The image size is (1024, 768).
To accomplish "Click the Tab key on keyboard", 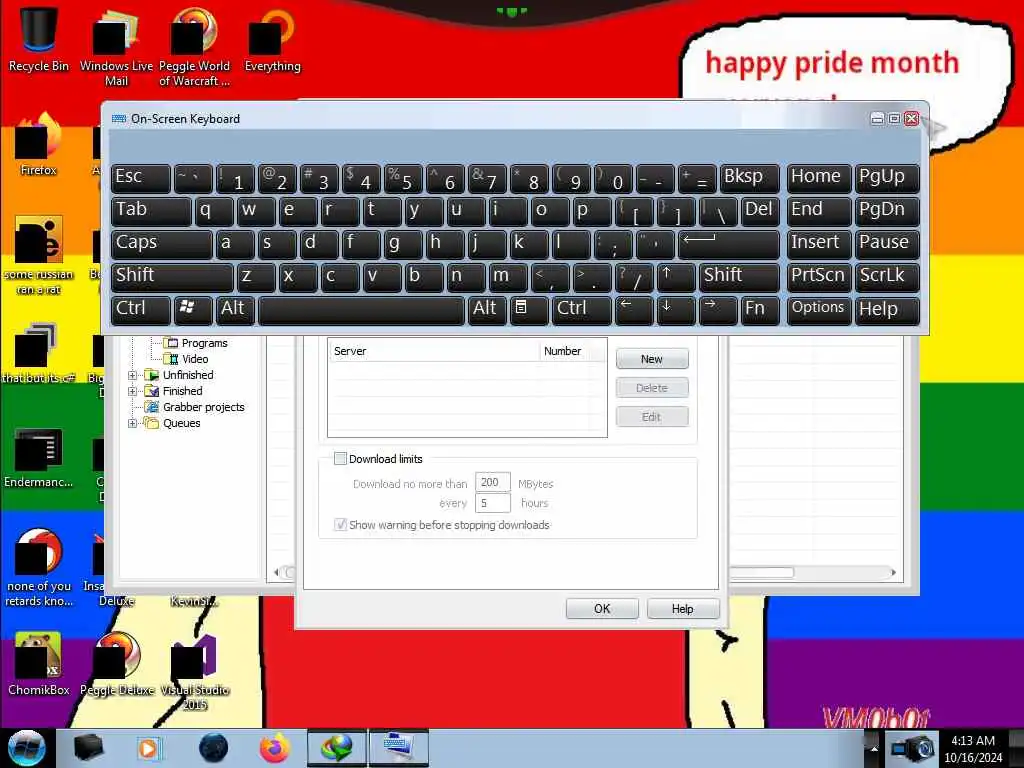I will click(151, 212).
